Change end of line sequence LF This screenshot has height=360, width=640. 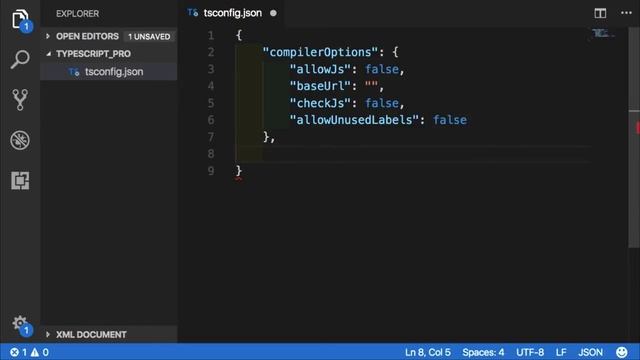[561, 352]
